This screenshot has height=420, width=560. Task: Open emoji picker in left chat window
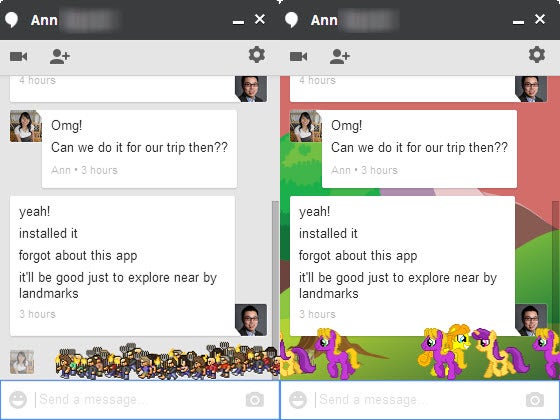18,400
